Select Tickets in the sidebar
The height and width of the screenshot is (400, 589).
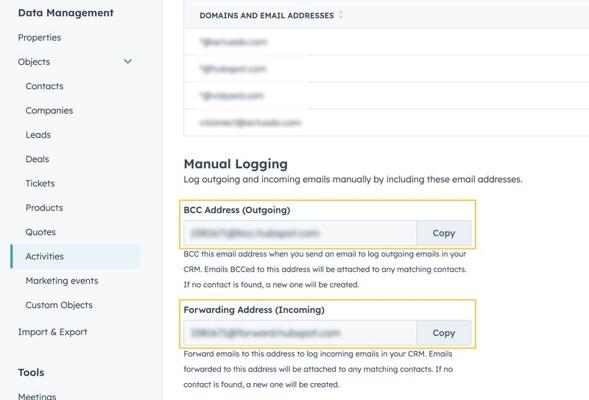point(40,183)
